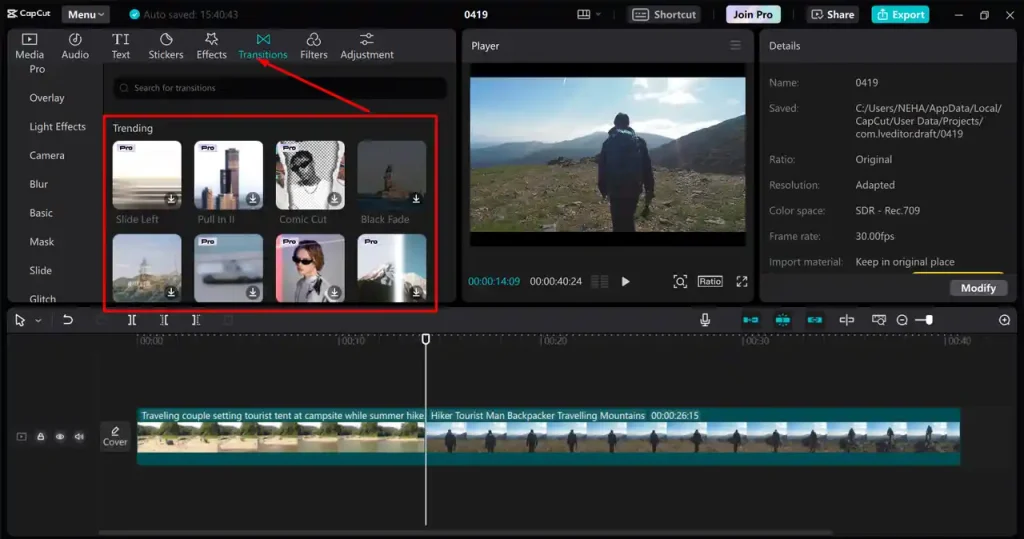
Task: Select the Mask transition category
Action: [42, 242]
